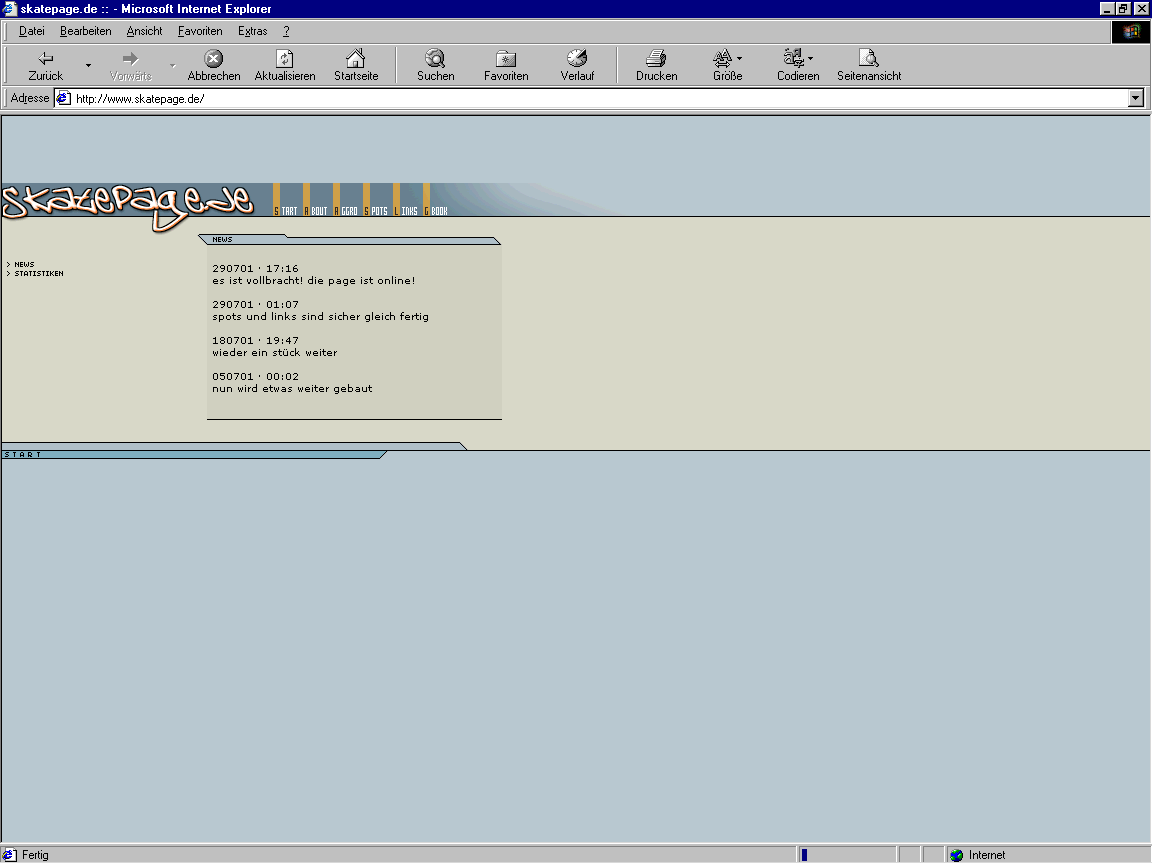
Task: Open the Spots page link
Action: (x=377, y=211)
